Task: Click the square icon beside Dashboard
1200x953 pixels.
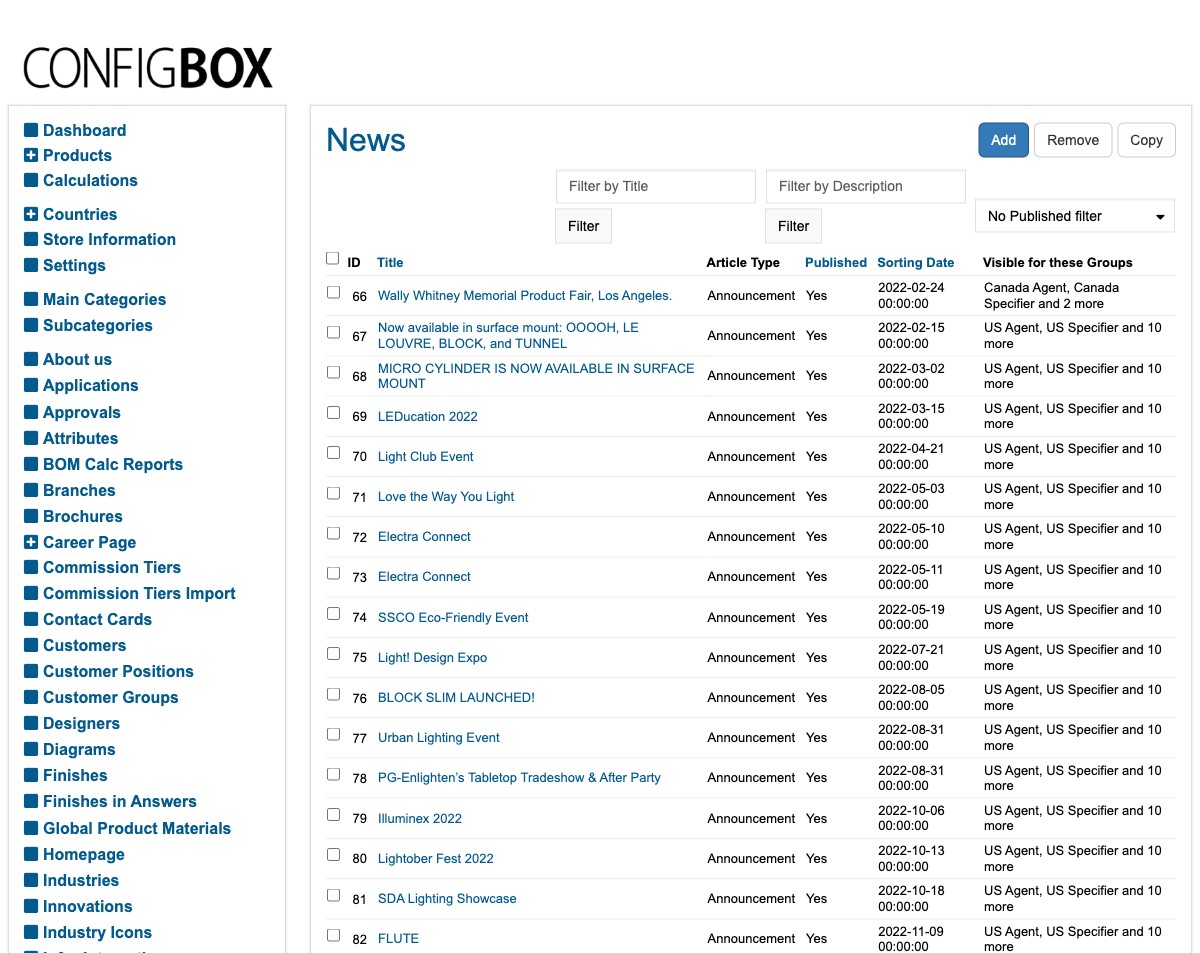Action: pyautogui.click(x=31, y=130)
